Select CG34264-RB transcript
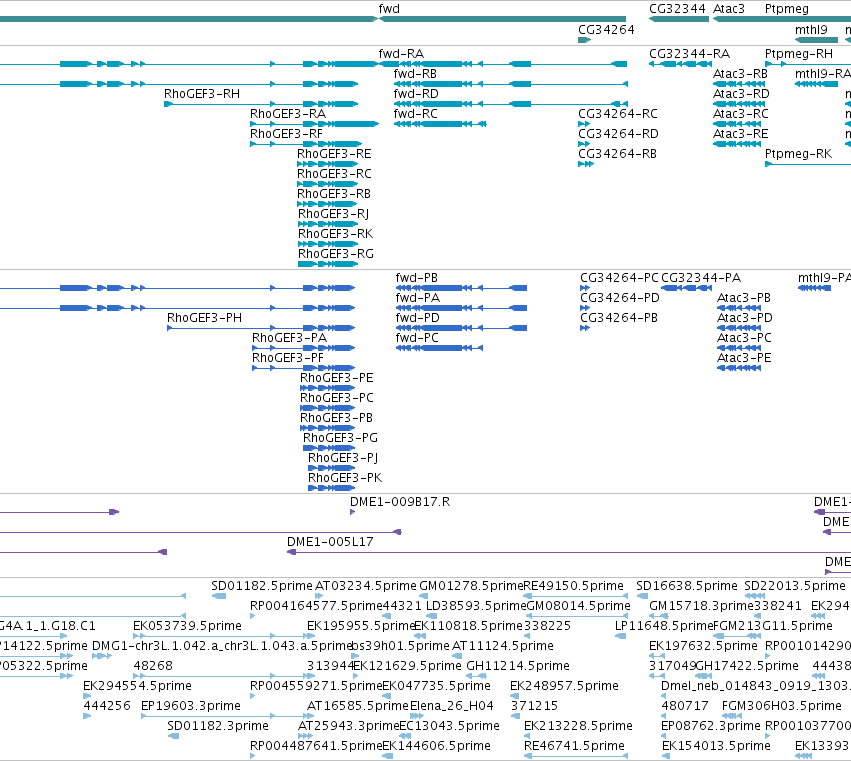 (617, 154)
